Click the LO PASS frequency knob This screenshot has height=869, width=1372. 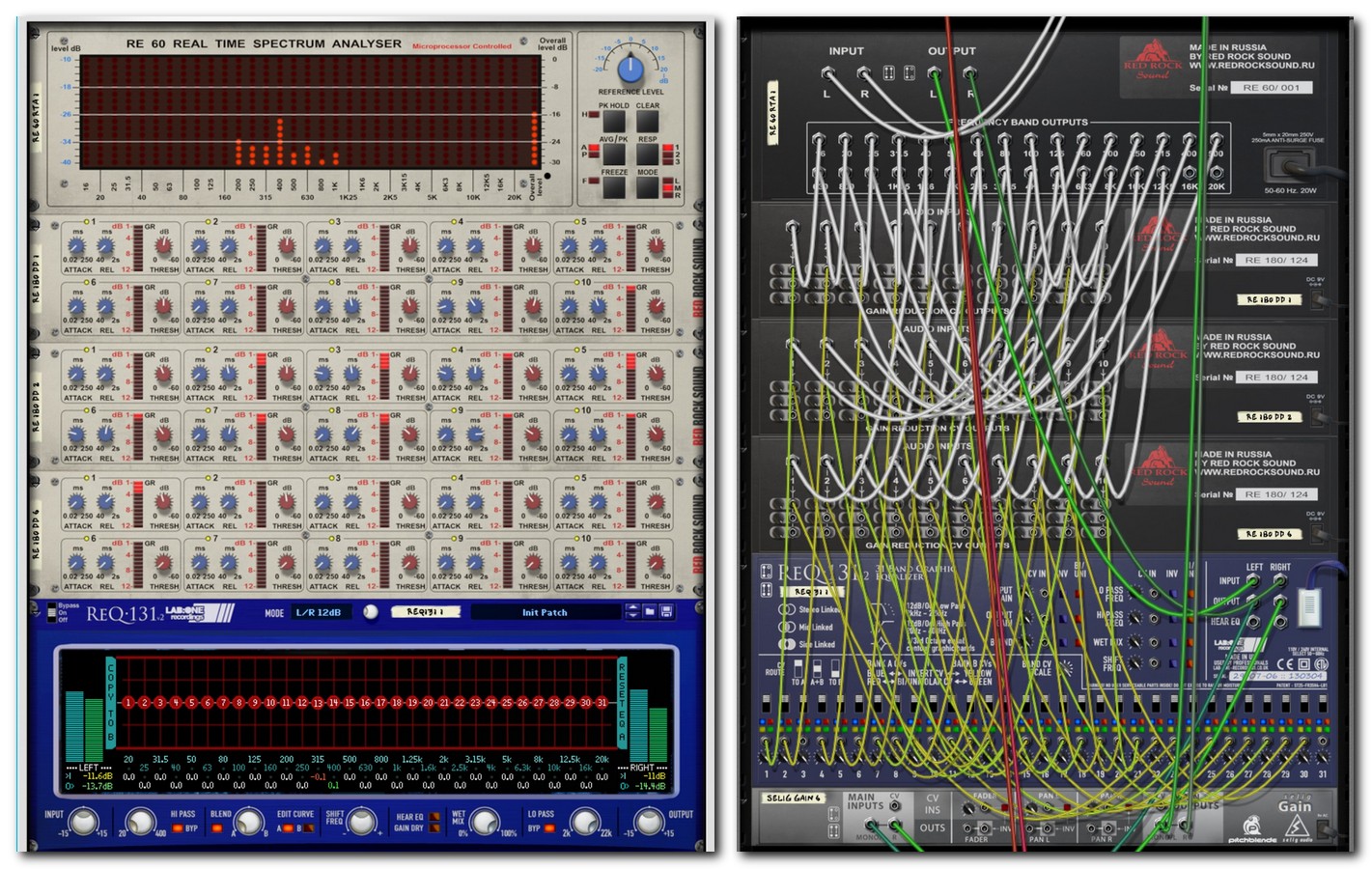[x=584, y=822]
